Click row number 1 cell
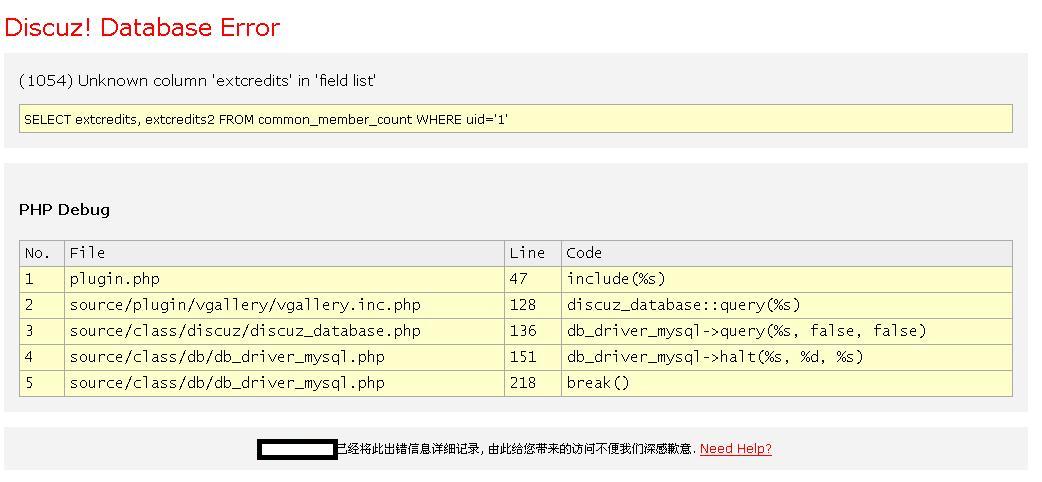The width and height of the screenshot is (1042, 482). tap(42, 279)
